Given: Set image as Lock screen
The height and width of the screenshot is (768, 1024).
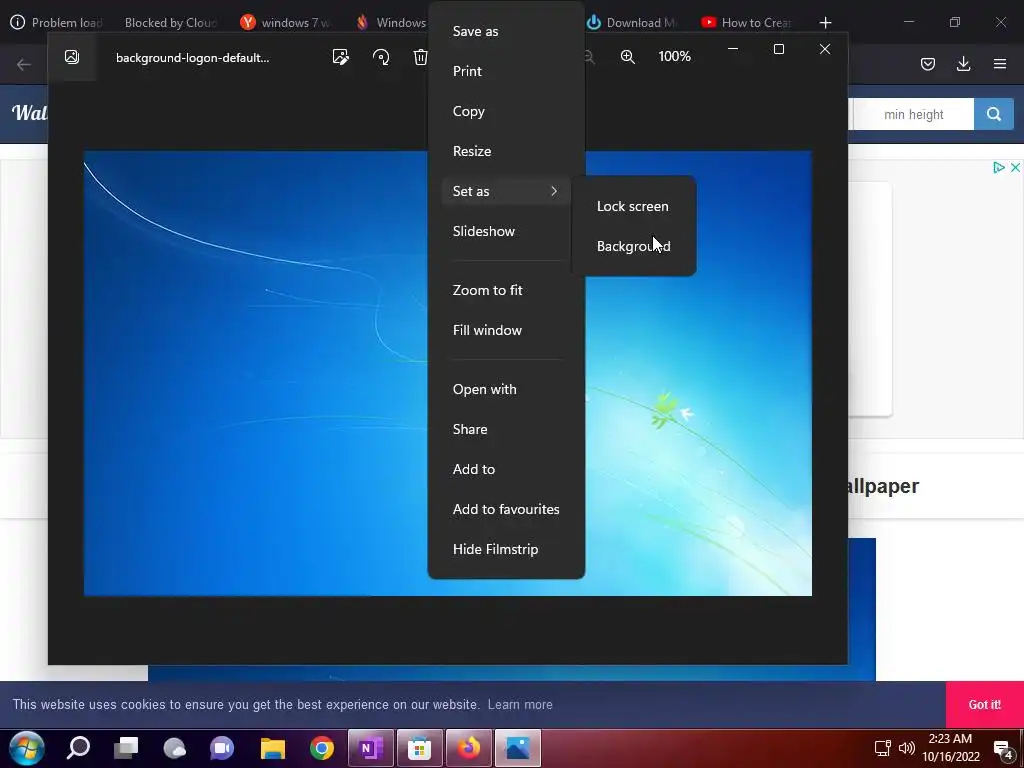Looking at the screenshot, I should pyautogui.click(x=633, y=206).
